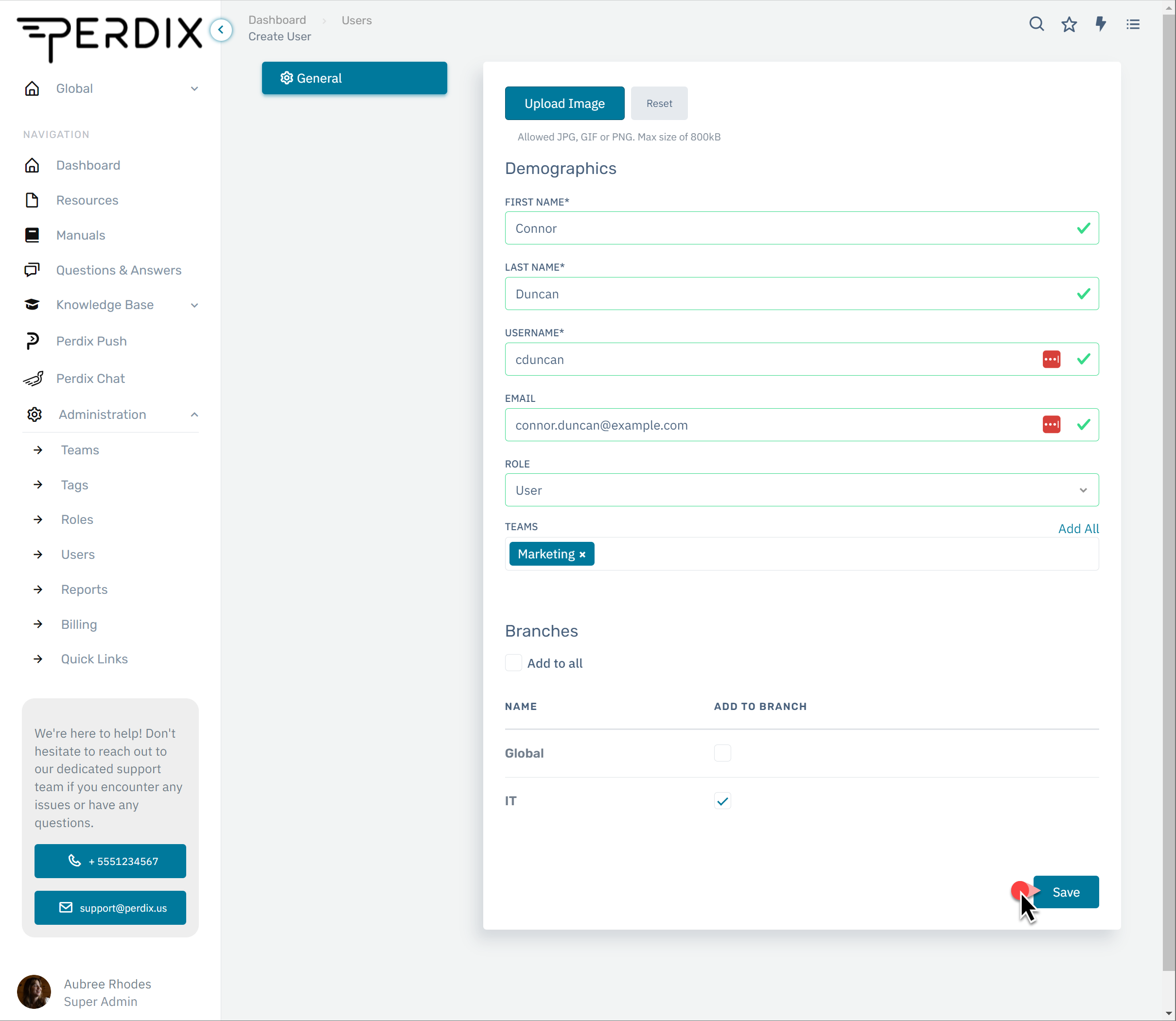Viewport: 1176px width, 1021px height.
Task: Open the search icon in top bar
Action: coord(1036,24)
